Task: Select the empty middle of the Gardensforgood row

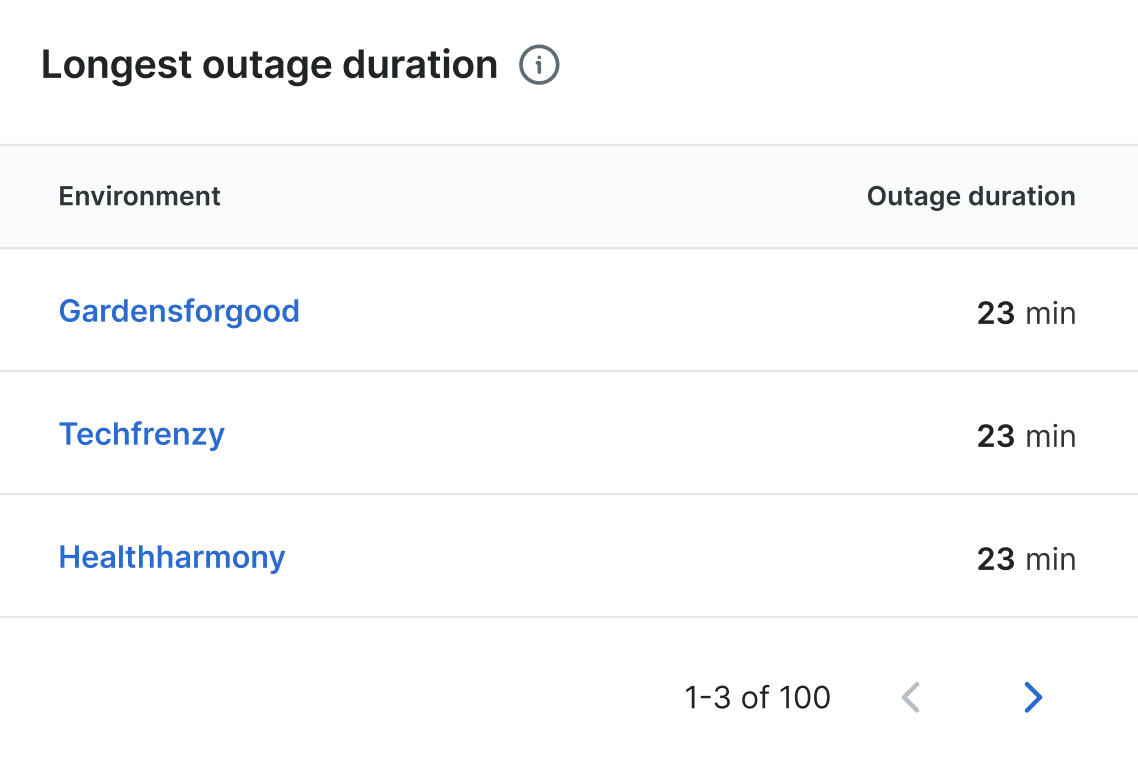Action: 620,311
